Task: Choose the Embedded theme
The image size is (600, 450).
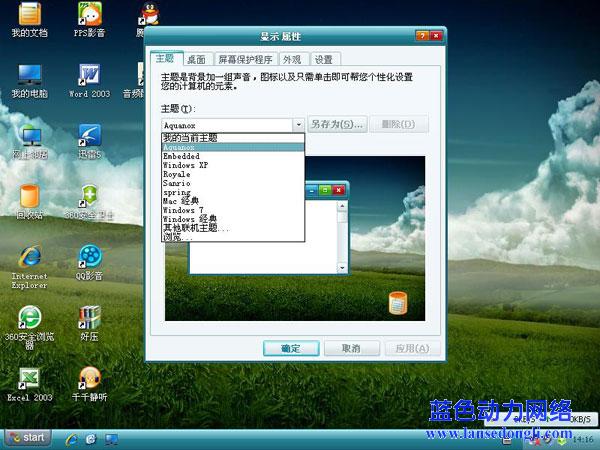Action: pos(233,156)
